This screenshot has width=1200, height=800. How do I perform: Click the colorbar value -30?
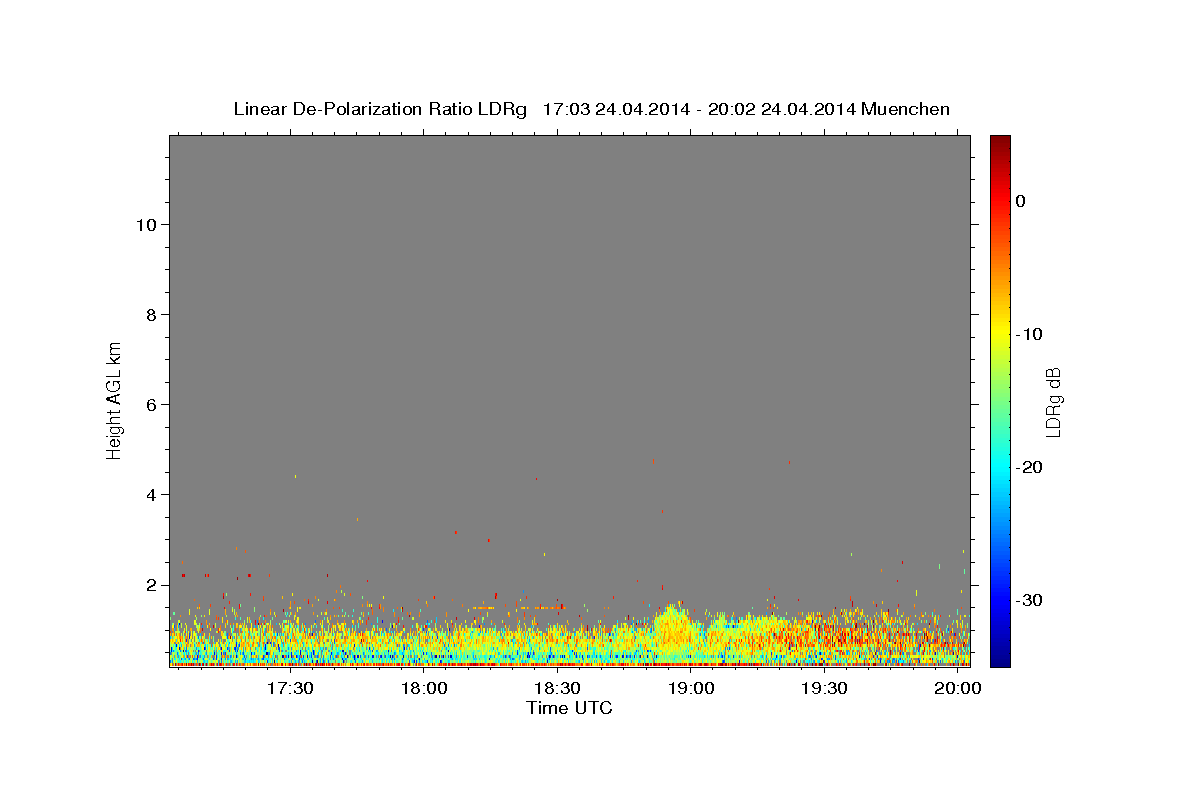(1030, 600)
